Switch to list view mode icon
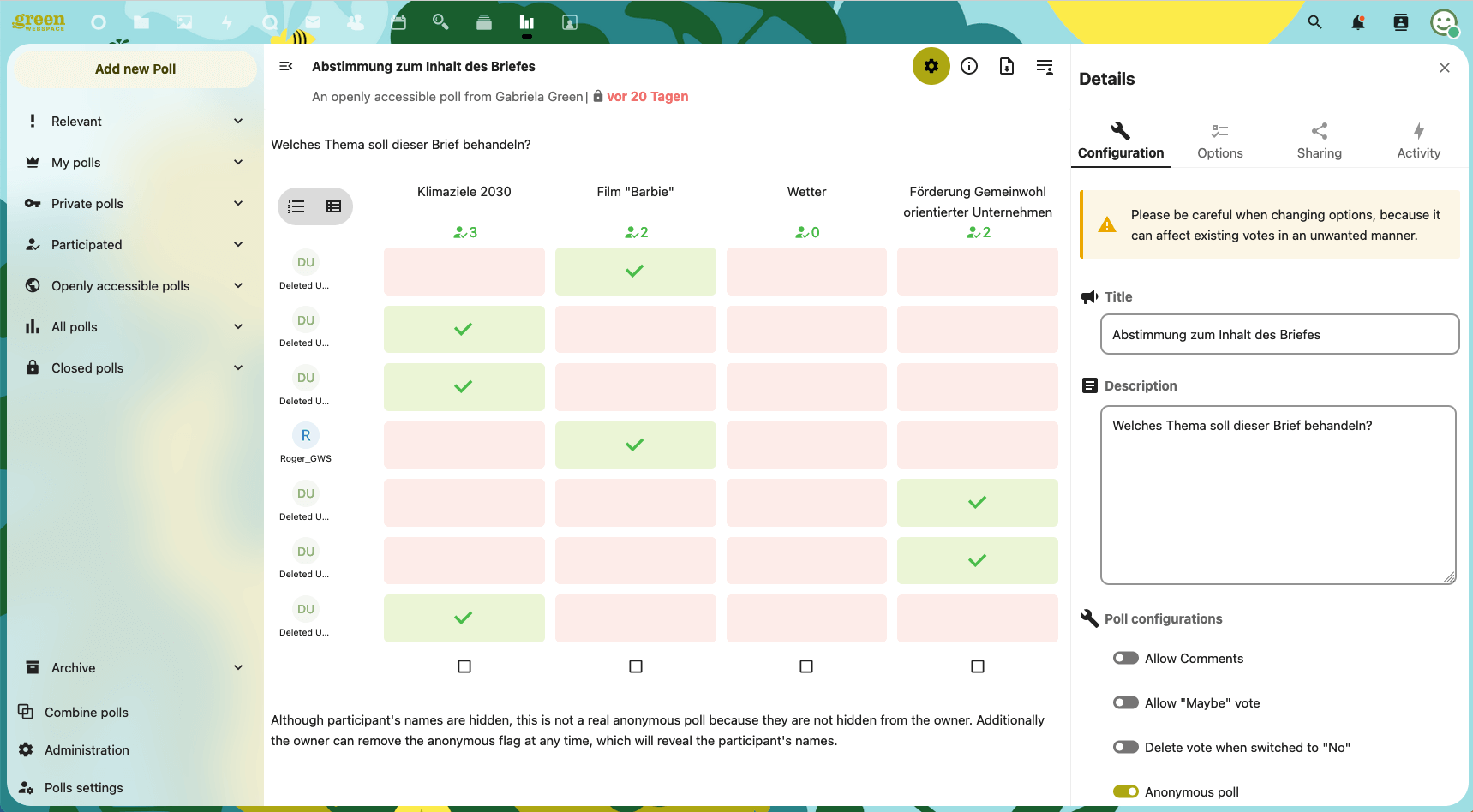Screen dimensions: 1473x812 click(296, 206)
